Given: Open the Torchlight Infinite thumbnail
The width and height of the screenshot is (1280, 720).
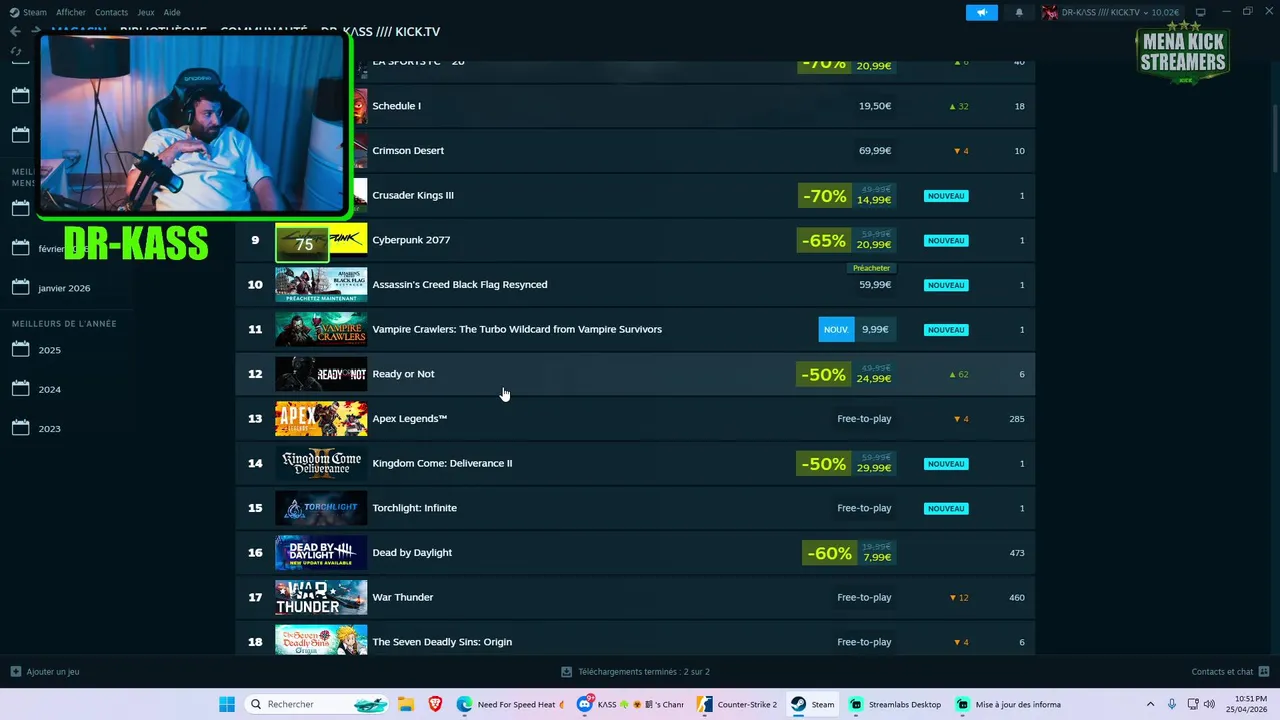Looking at the screenshot, I should click(x=321, y=508).
